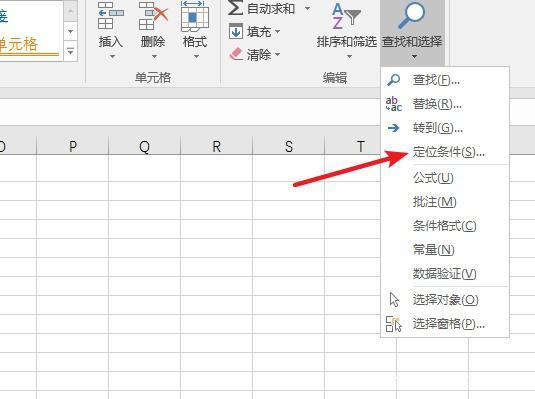Select column S header
The width and height of the screenshot is (535, 399).
pyautogui.click(x=289, y=146)
